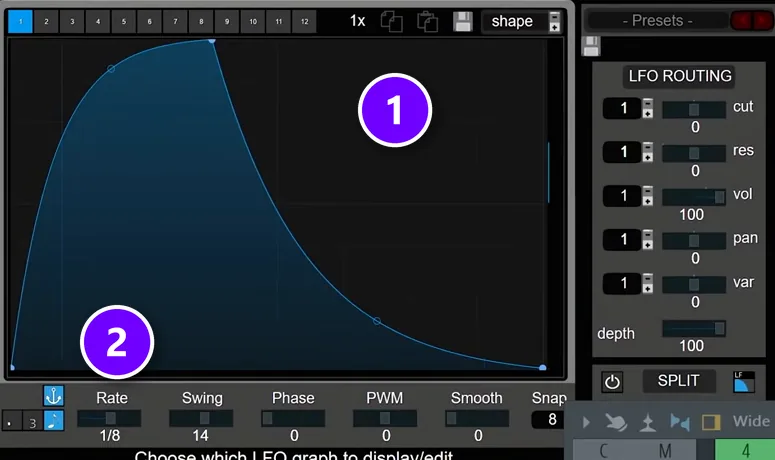The image size is (775, 460).
Task: Click the minus on the res LFO stepper
Action: [647, 147]
